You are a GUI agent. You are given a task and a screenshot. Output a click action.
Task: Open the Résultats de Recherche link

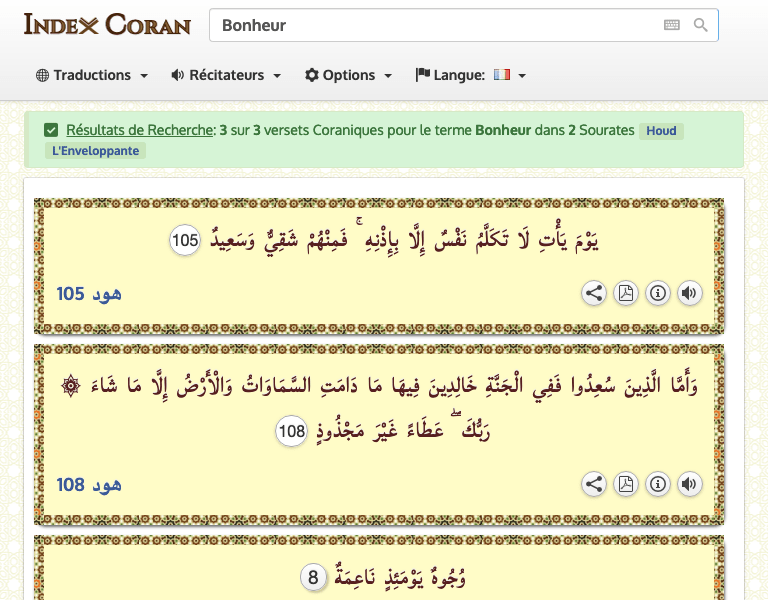pos(139,130)
